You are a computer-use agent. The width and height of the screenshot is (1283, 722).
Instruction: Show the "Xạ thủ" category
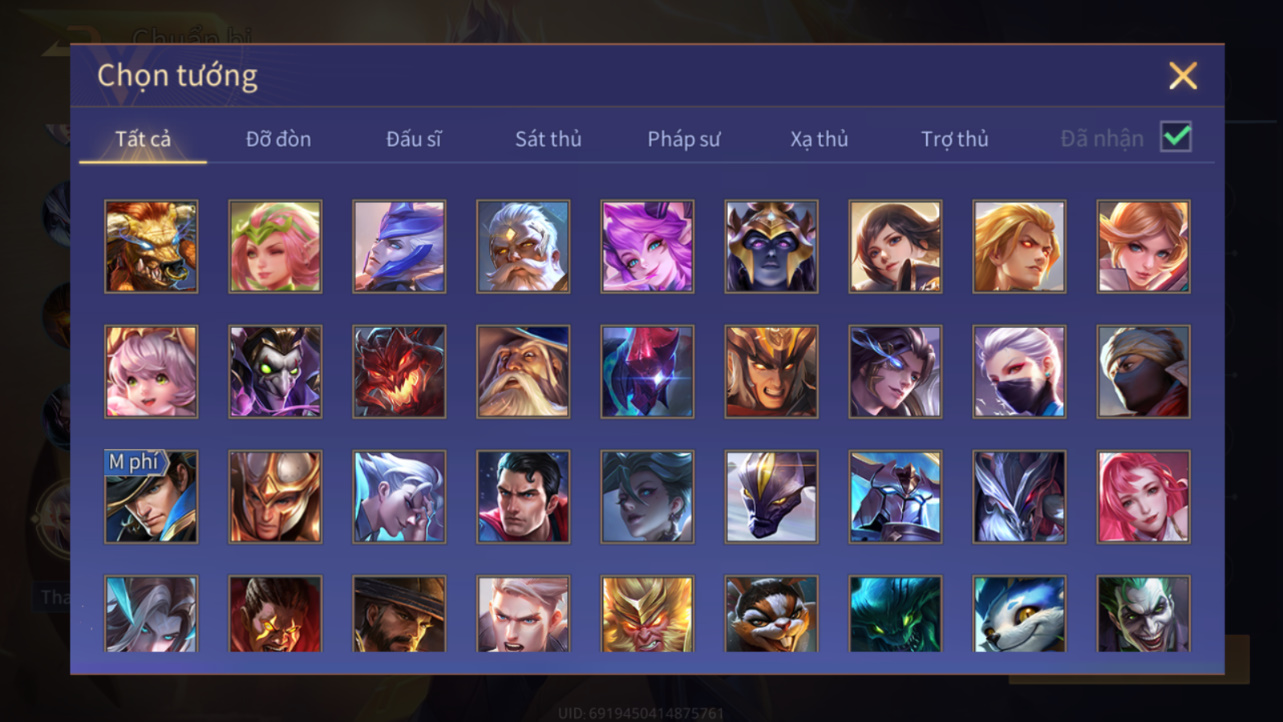pos(819,139)
